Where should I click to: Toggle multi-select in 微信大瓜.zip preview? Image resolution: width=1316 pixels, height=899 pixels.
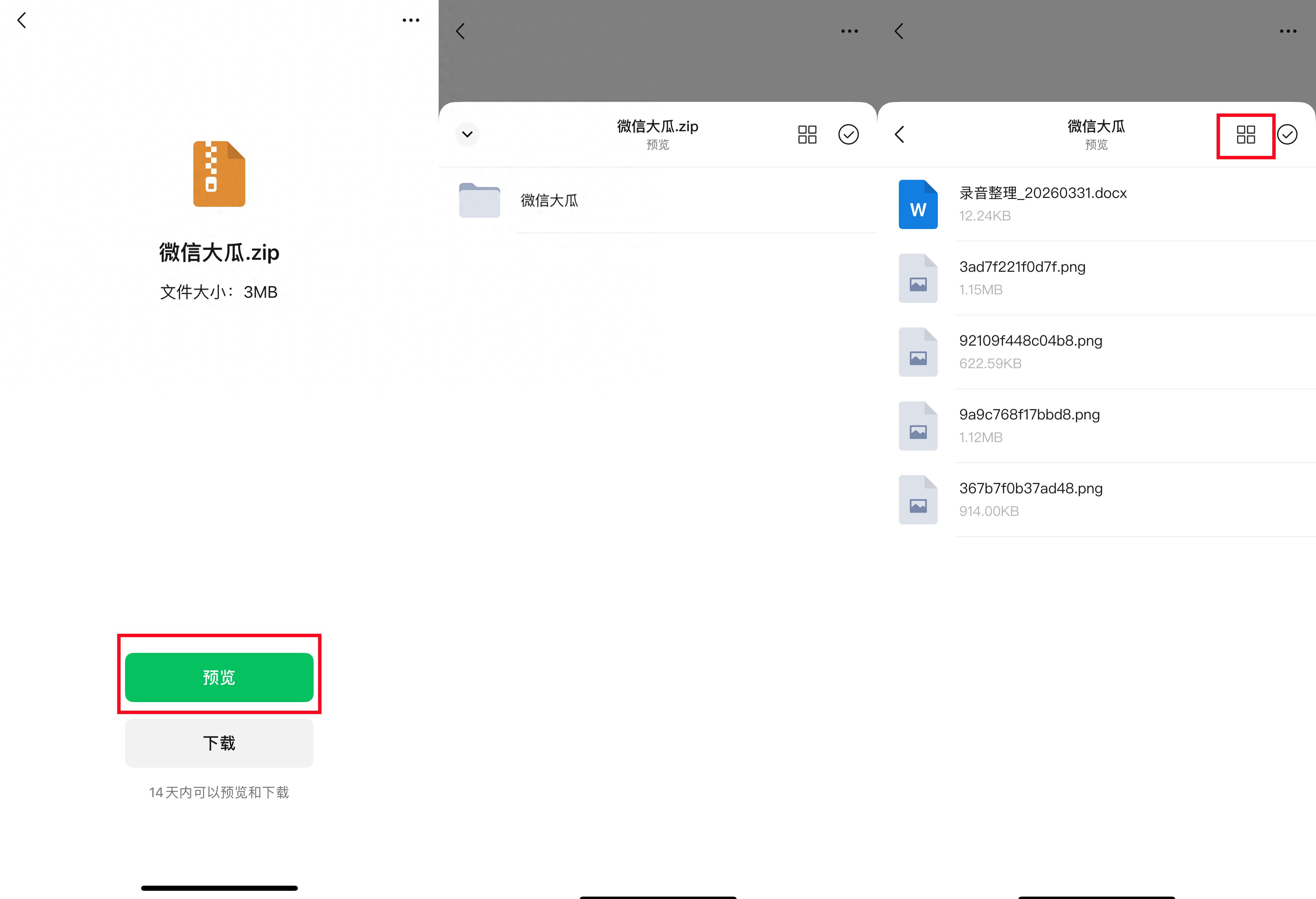point(848,134)
